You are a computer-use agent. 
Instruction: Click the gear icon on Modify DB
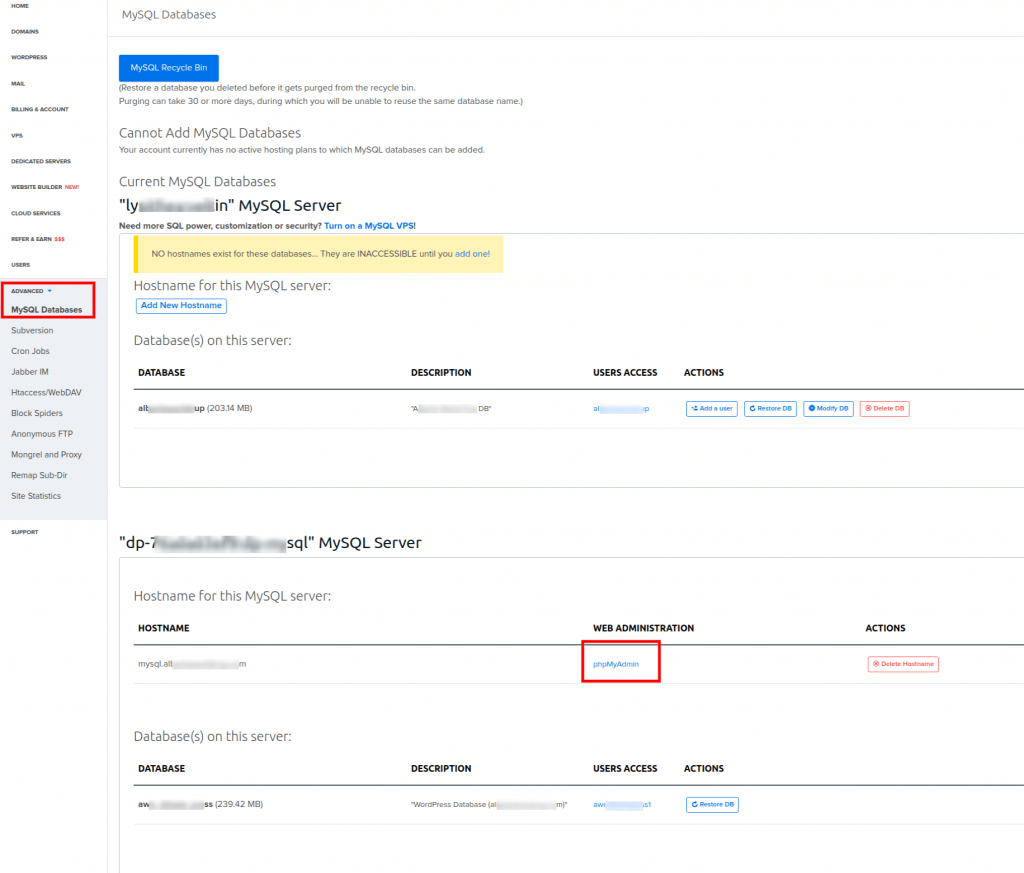pyautogui.click(x=811, y=408)
